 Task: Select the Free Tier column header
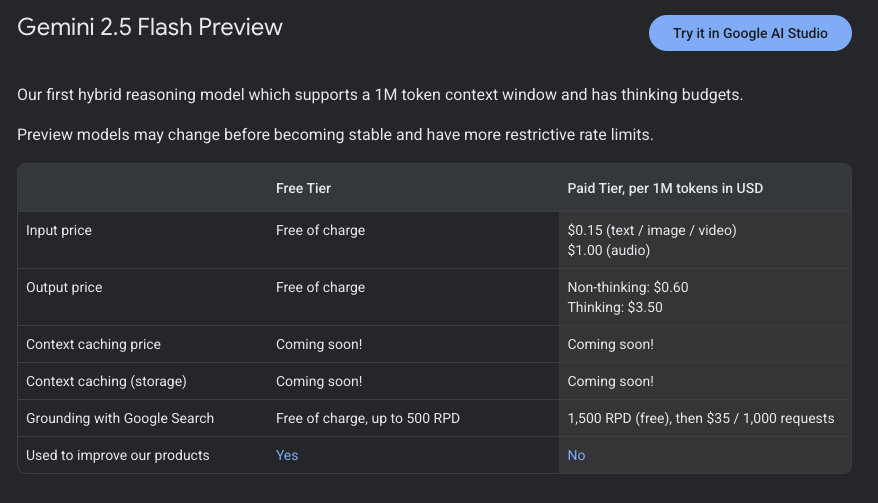(303, 188)
